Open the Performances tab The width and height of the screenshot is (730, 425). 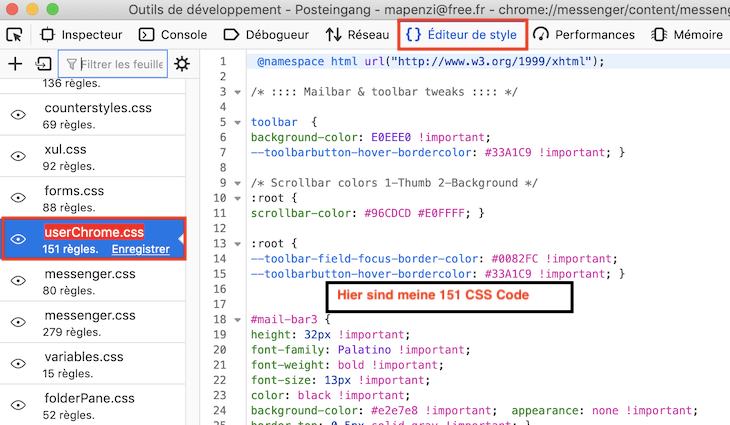584,35
